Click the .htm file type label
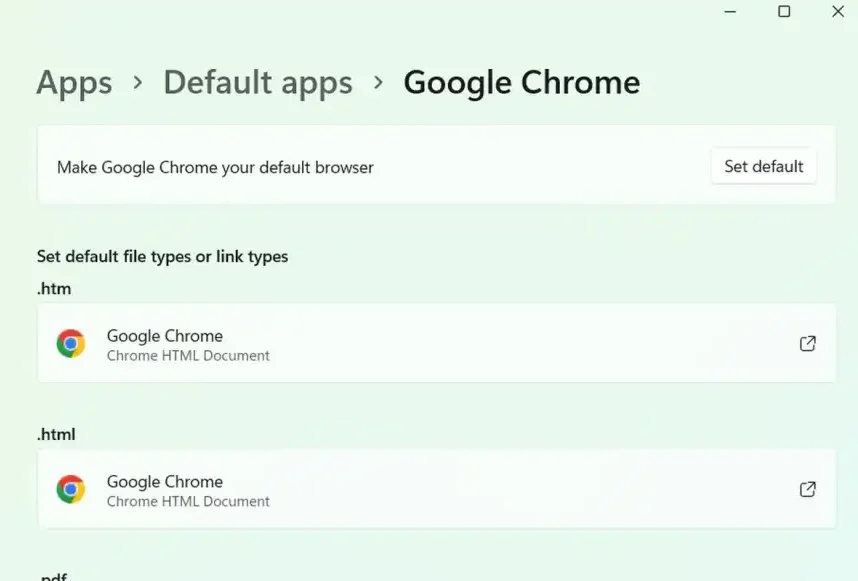 coord(54,288)
